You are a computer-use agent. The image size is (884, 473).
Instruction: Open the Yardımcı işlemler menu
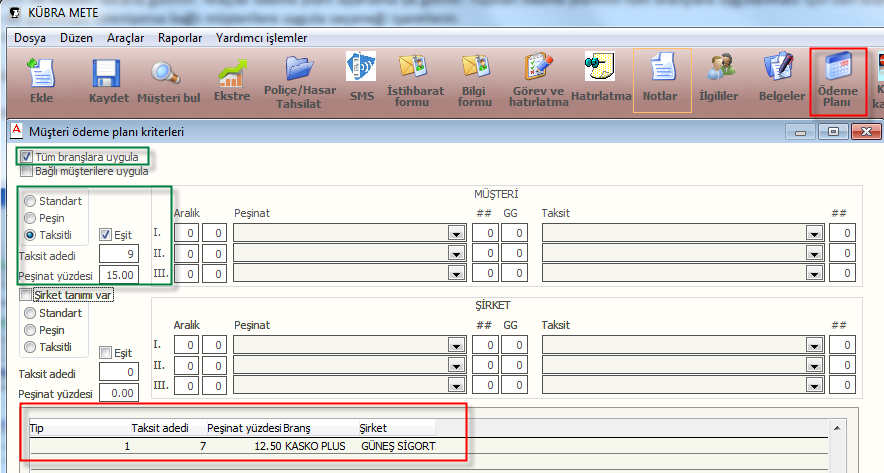coord(261,38)
